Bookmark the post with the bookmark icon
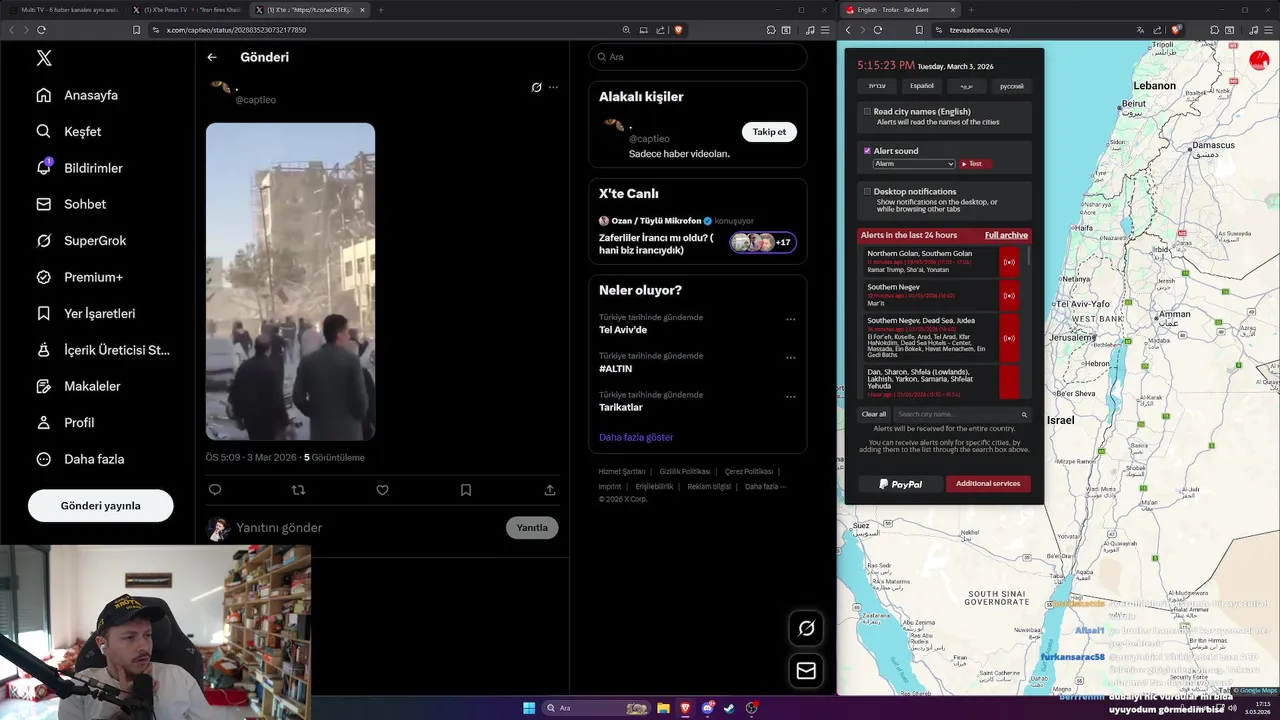Viewport: 1280px width, 720px height. pos(466,490)
